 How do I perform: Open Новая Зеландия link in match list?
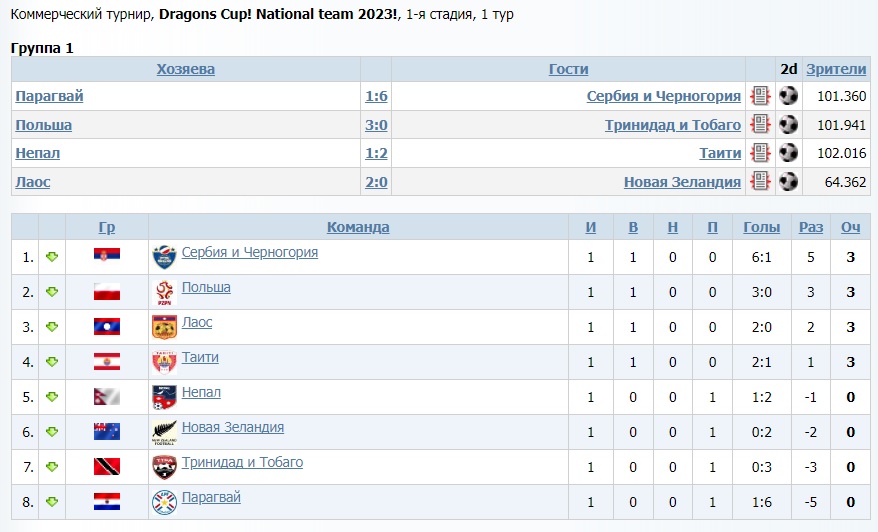(682, 182)
